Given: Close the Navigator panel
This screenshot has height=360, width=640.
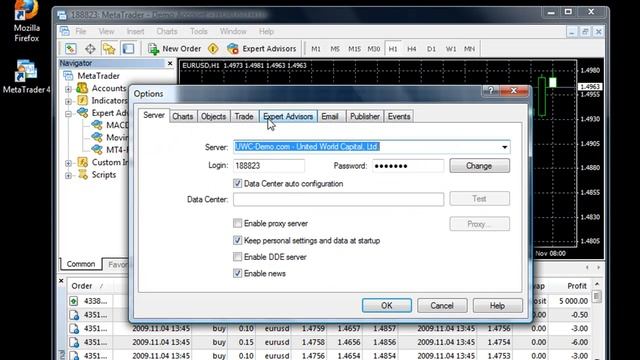Looking at the screenshot, I should pos(170,63).
